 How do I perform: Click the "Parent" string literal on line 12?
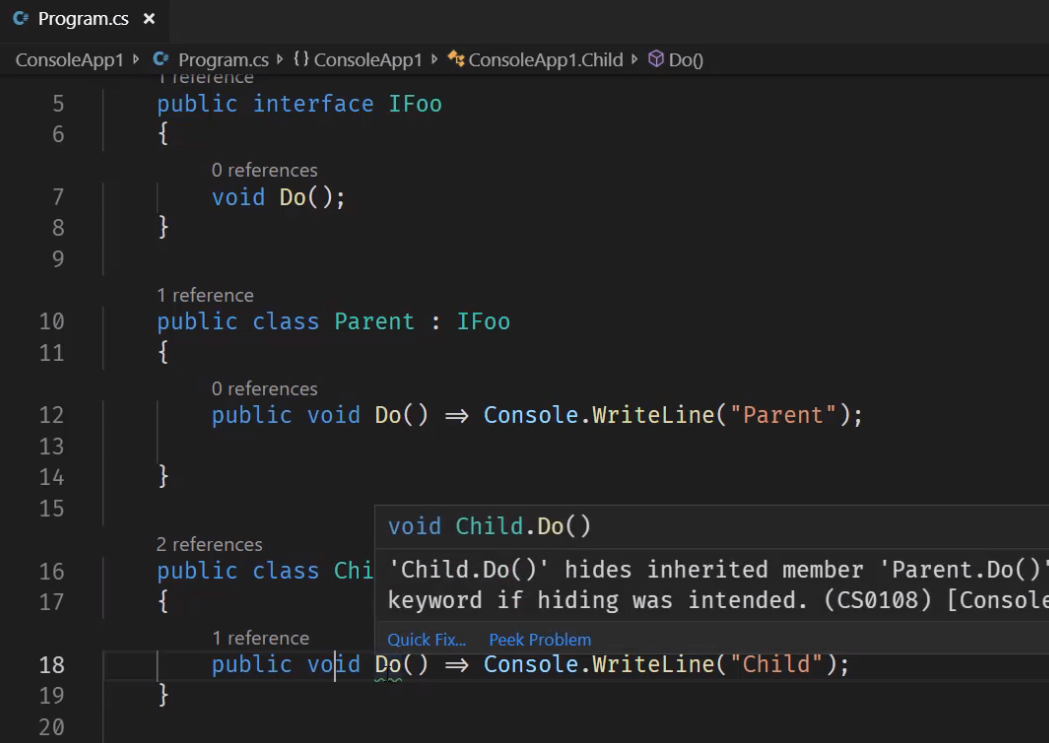click(783, 415)
